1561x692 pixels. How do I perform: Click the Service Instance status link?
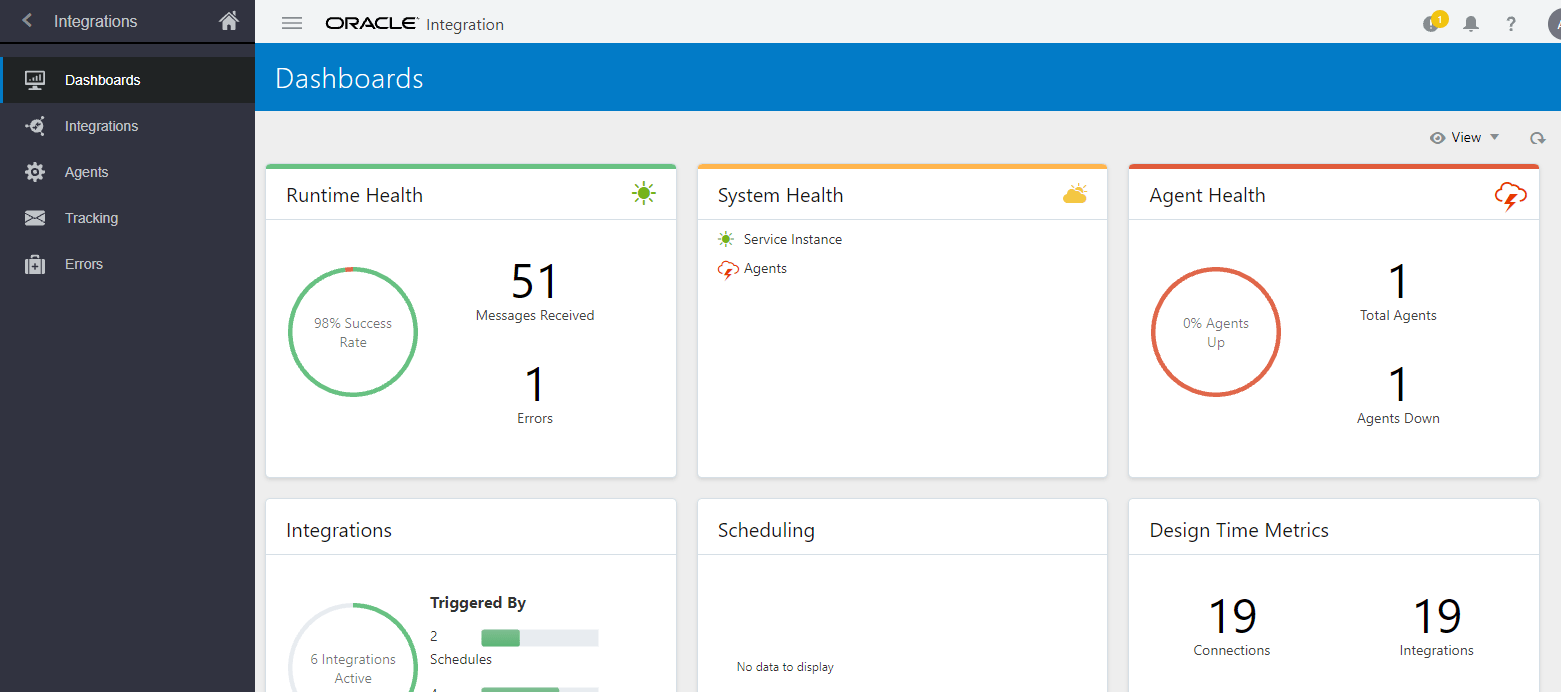[x=791, y=239]
